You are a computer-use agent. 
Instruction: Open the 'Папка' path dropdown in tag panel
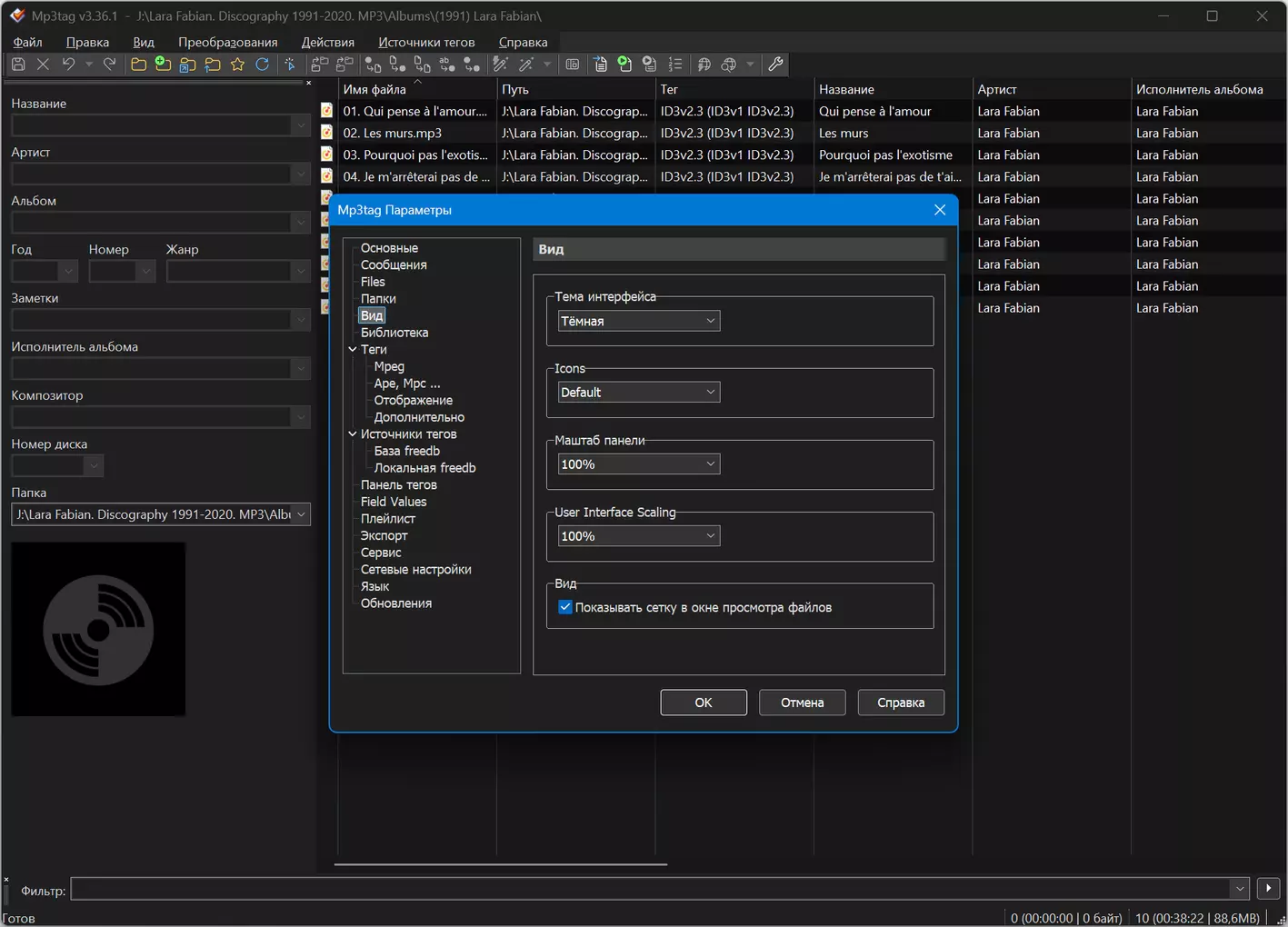301,514
